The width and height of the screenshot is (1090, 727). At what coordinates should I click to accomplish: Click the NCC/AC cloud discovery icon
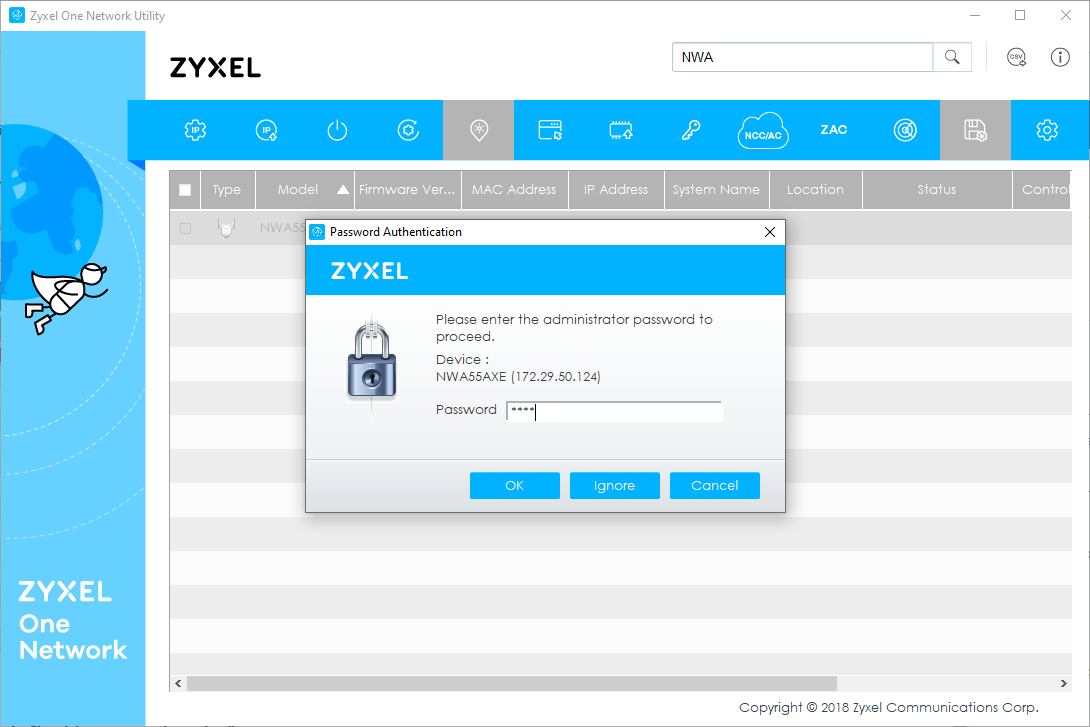(763, 131)
